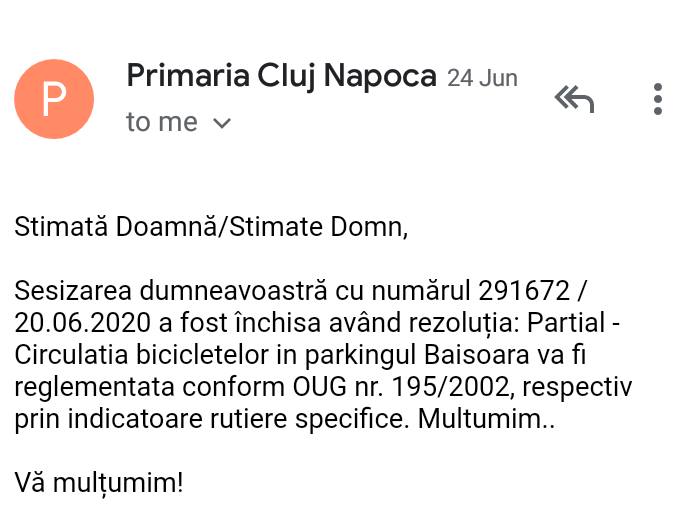Open the three-dot more options menu
684x525 pixels.
[658, 99]
